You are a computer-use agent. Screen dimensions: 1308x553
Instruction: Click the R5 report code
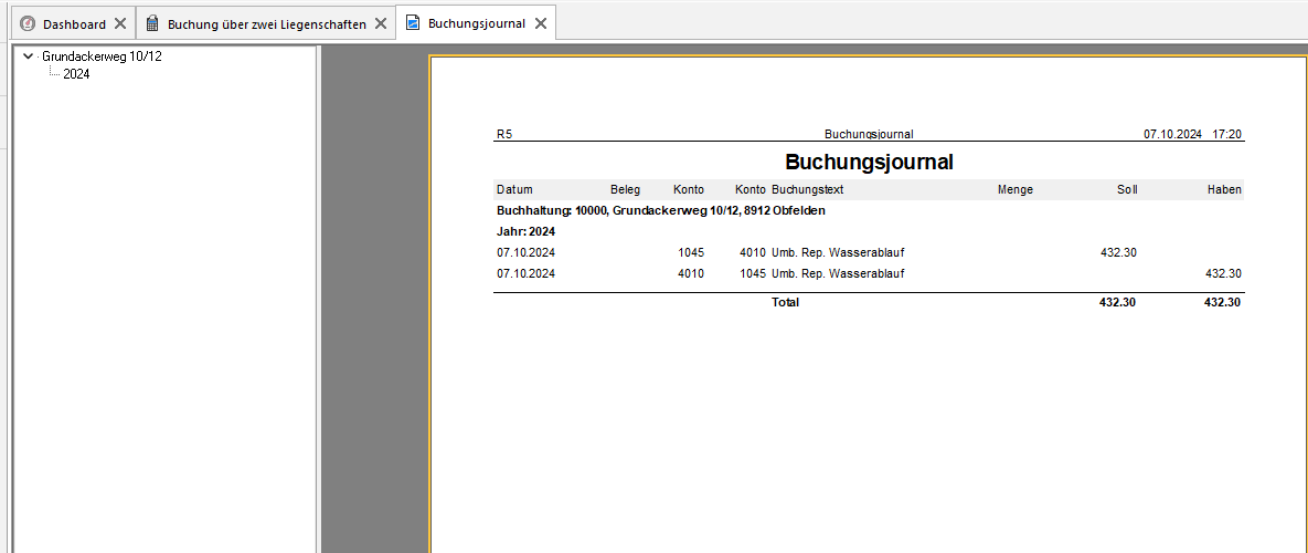(504, 134)
